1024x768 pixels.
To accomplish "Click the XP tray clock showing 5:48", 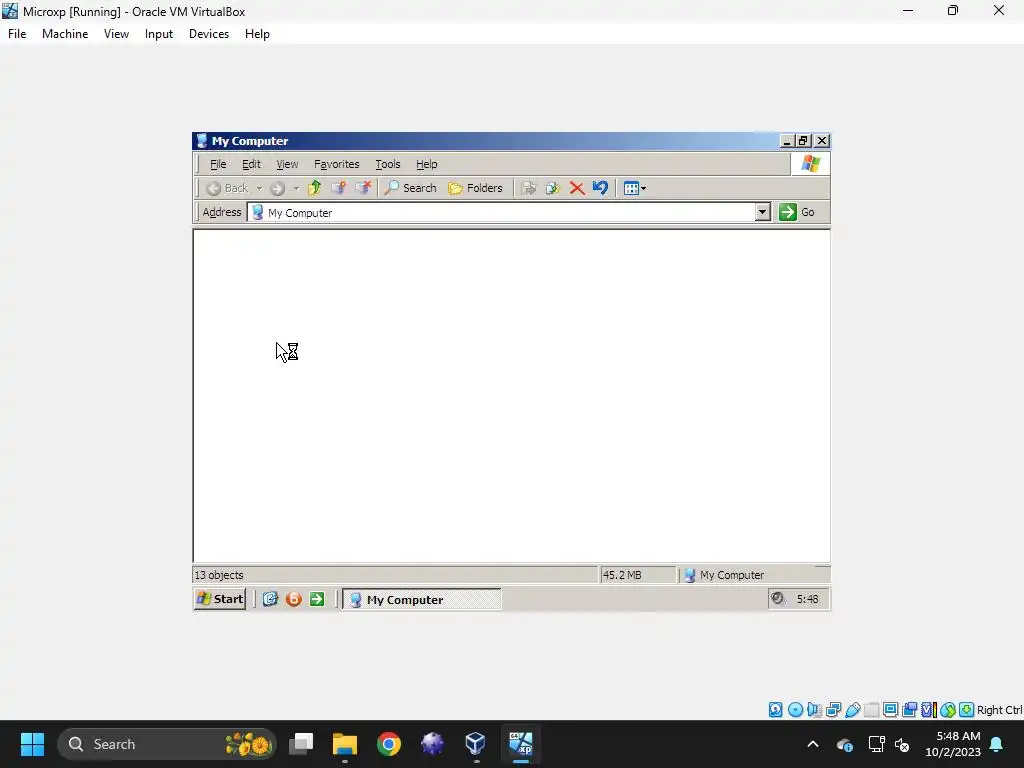I will 807,599.
